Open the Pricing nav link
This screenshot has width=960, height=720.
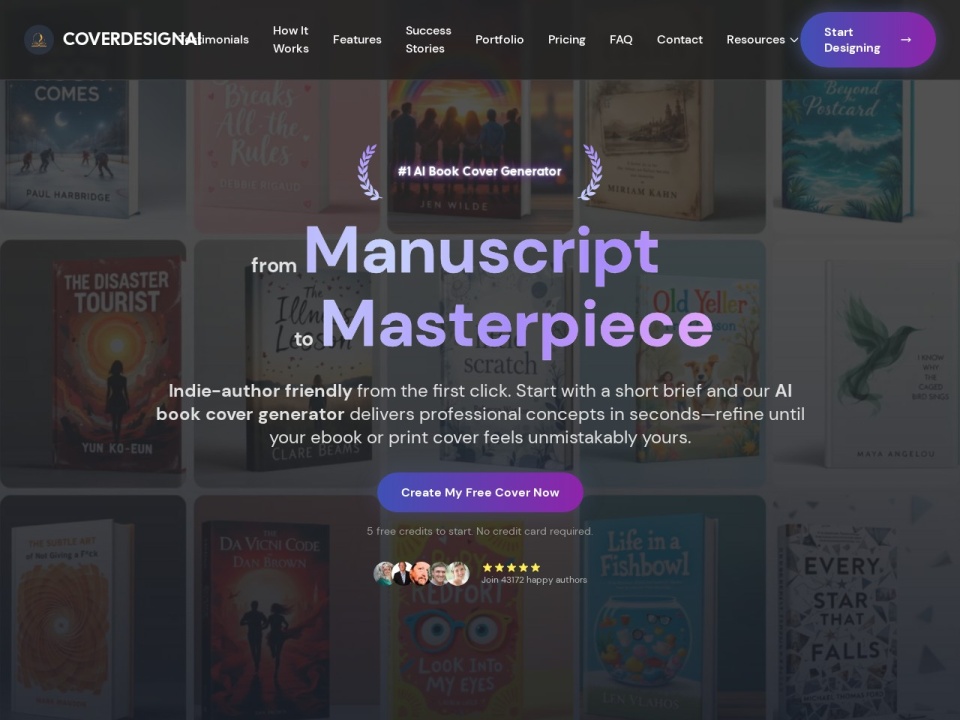pos(566,40)
